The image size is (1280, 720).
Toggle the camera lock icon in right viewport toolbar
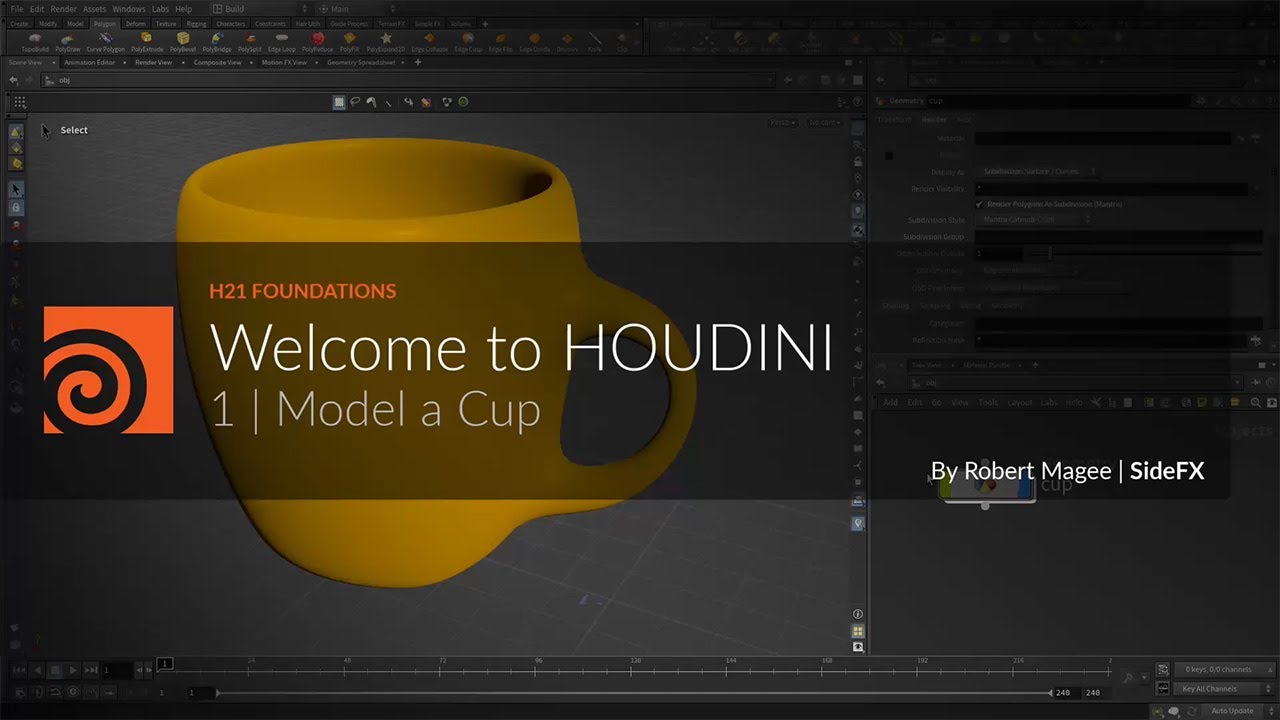pos(858,161)
